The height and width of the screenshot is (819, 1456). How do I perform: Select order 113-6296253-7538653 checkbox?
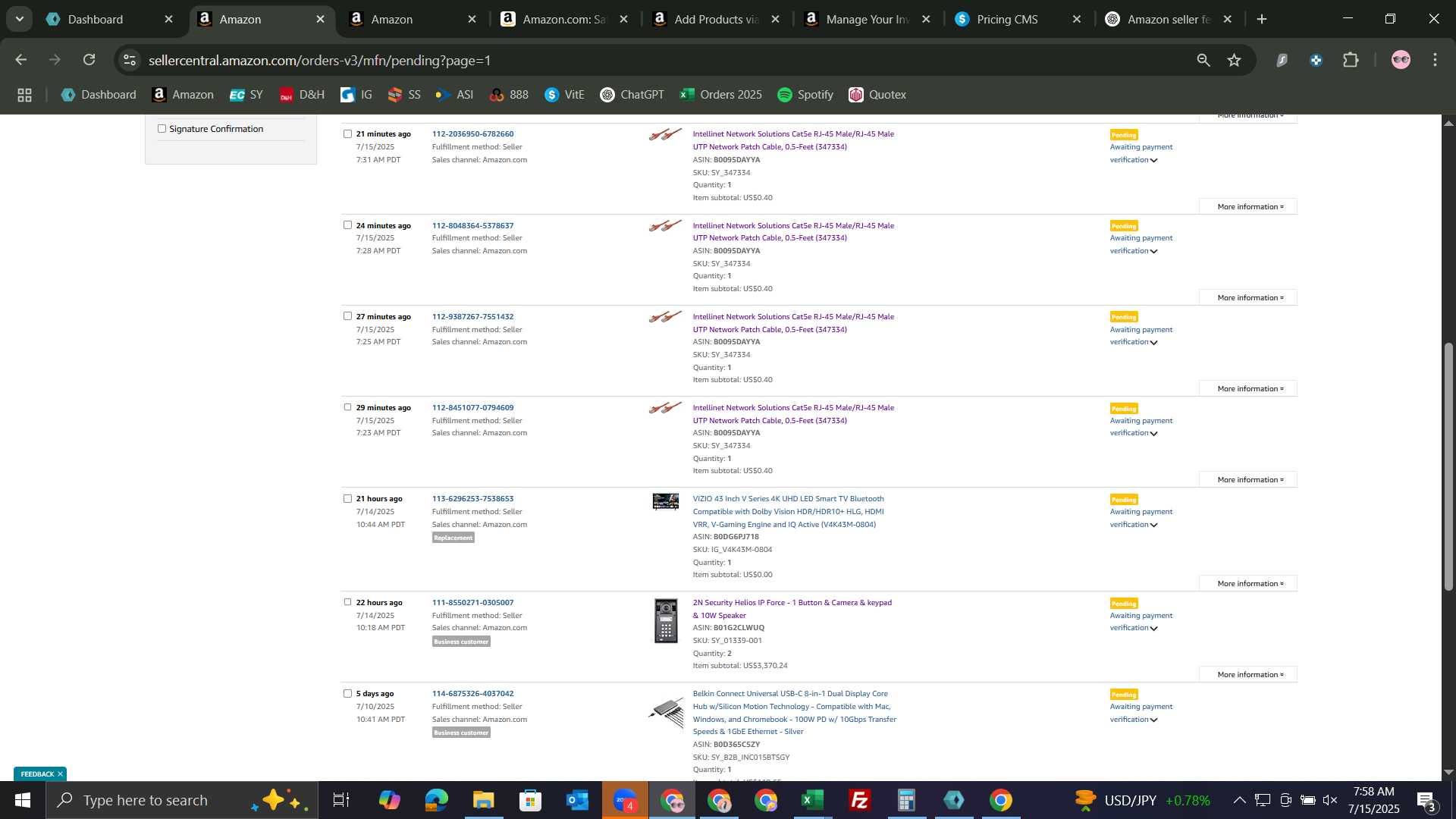tap(347, 498)
